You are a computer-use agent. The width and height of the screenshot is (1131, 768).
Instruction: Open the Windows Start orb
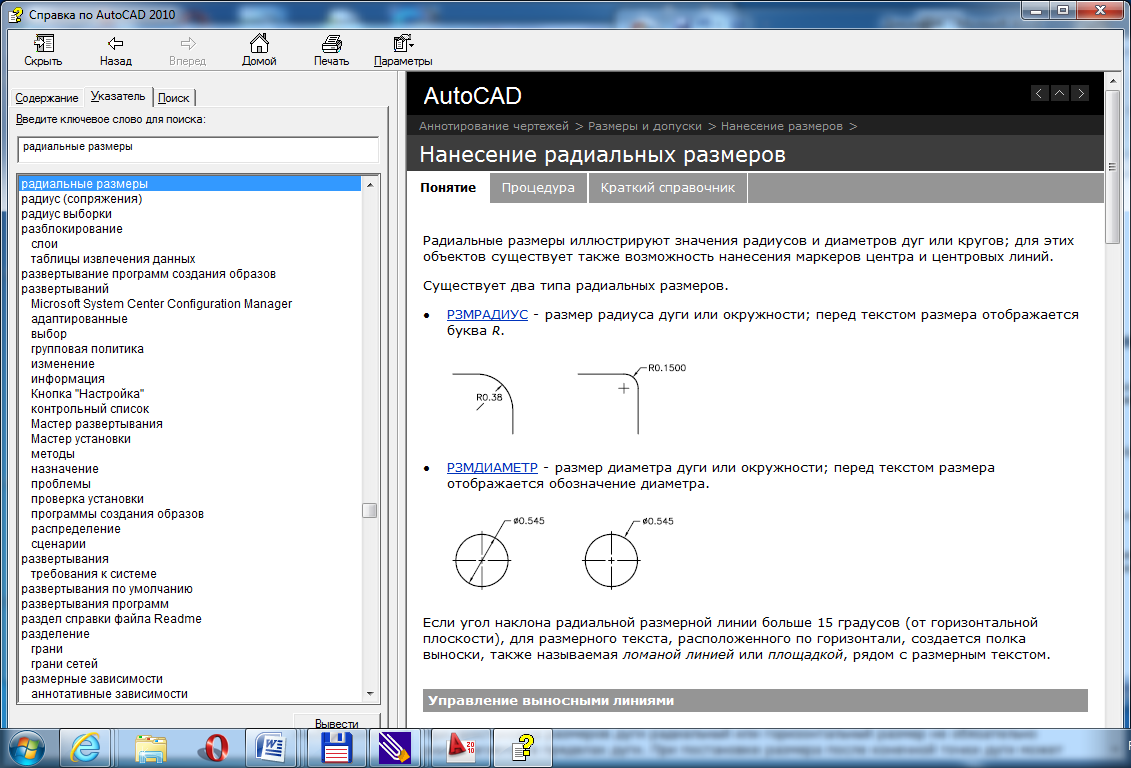point(27,749)
